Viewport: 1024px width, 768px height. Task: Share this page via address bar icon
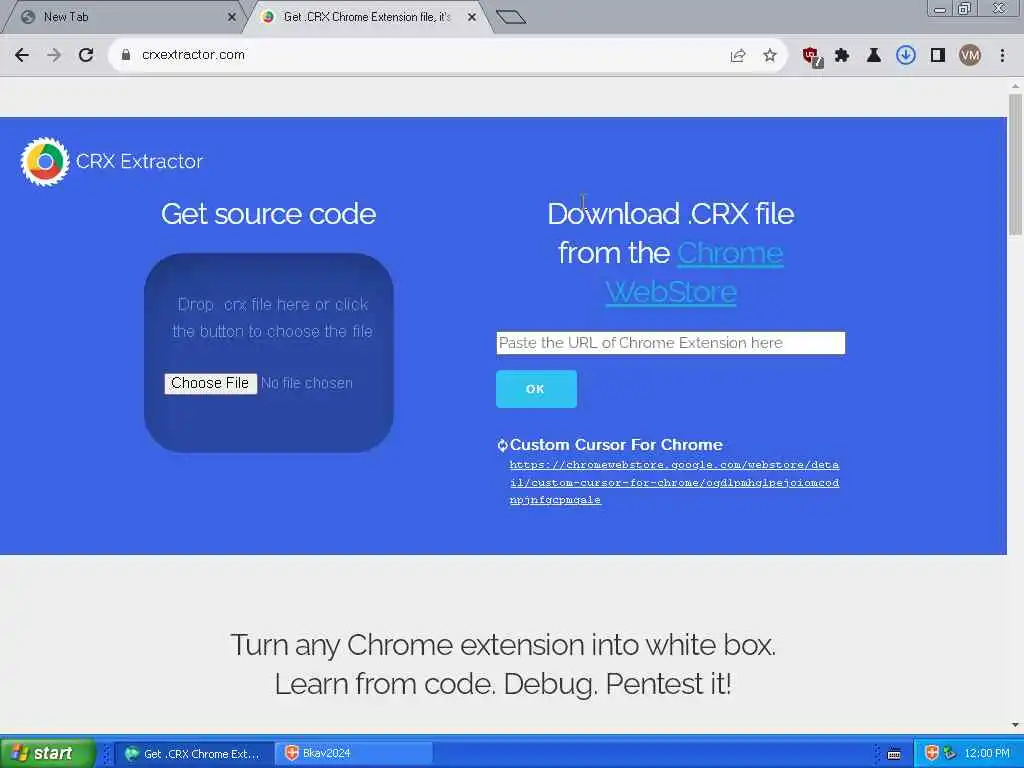pyautogui.click(x=738, y=56)
